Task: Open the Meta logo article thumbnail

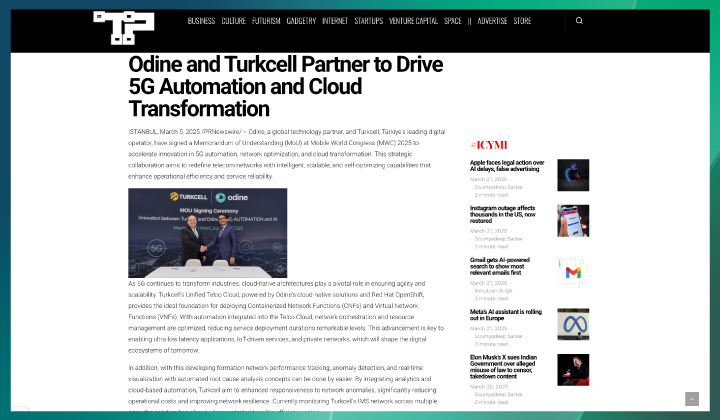Action: 573,324
